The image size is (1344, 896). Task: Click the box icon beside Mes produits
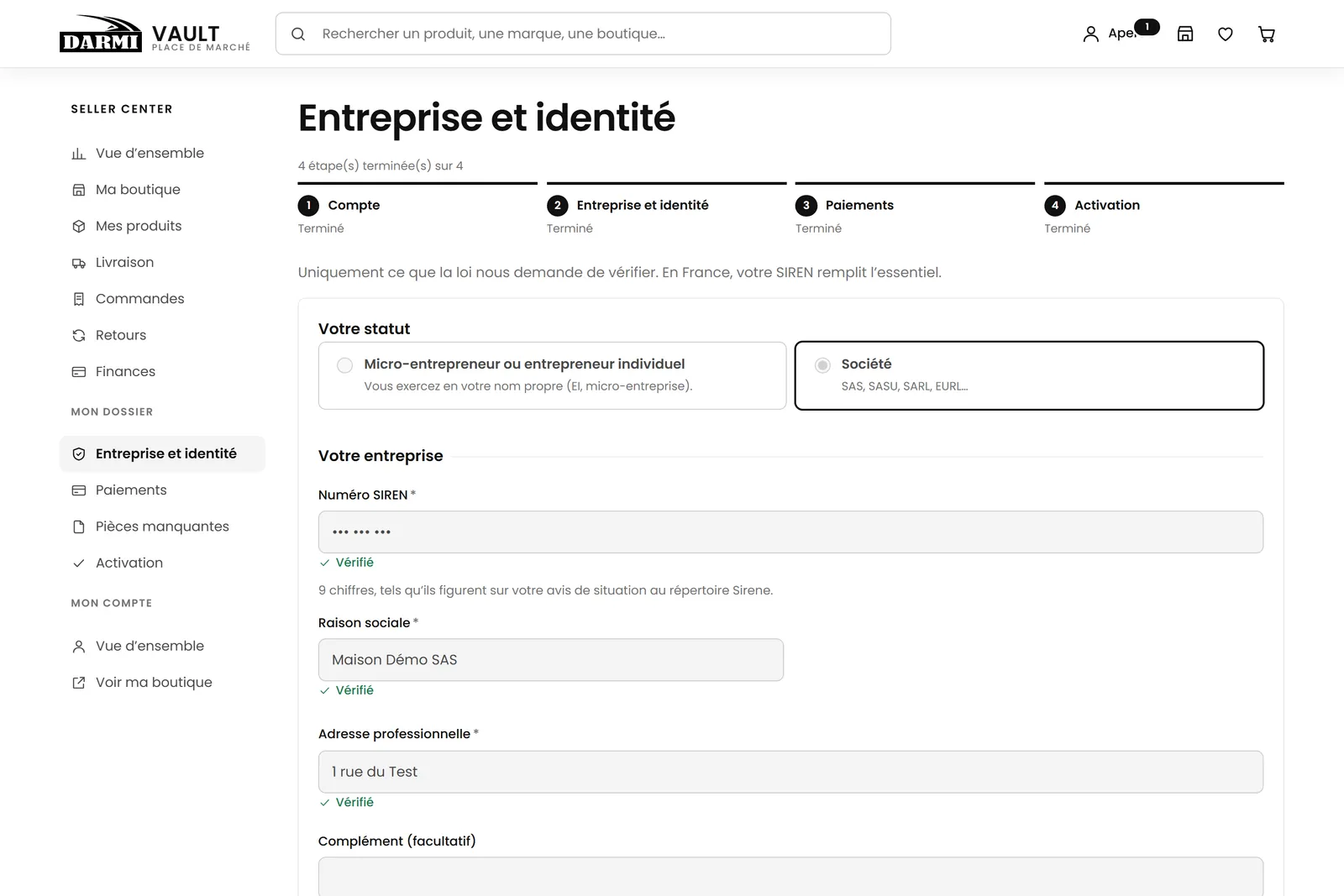[x=79, y=226]
